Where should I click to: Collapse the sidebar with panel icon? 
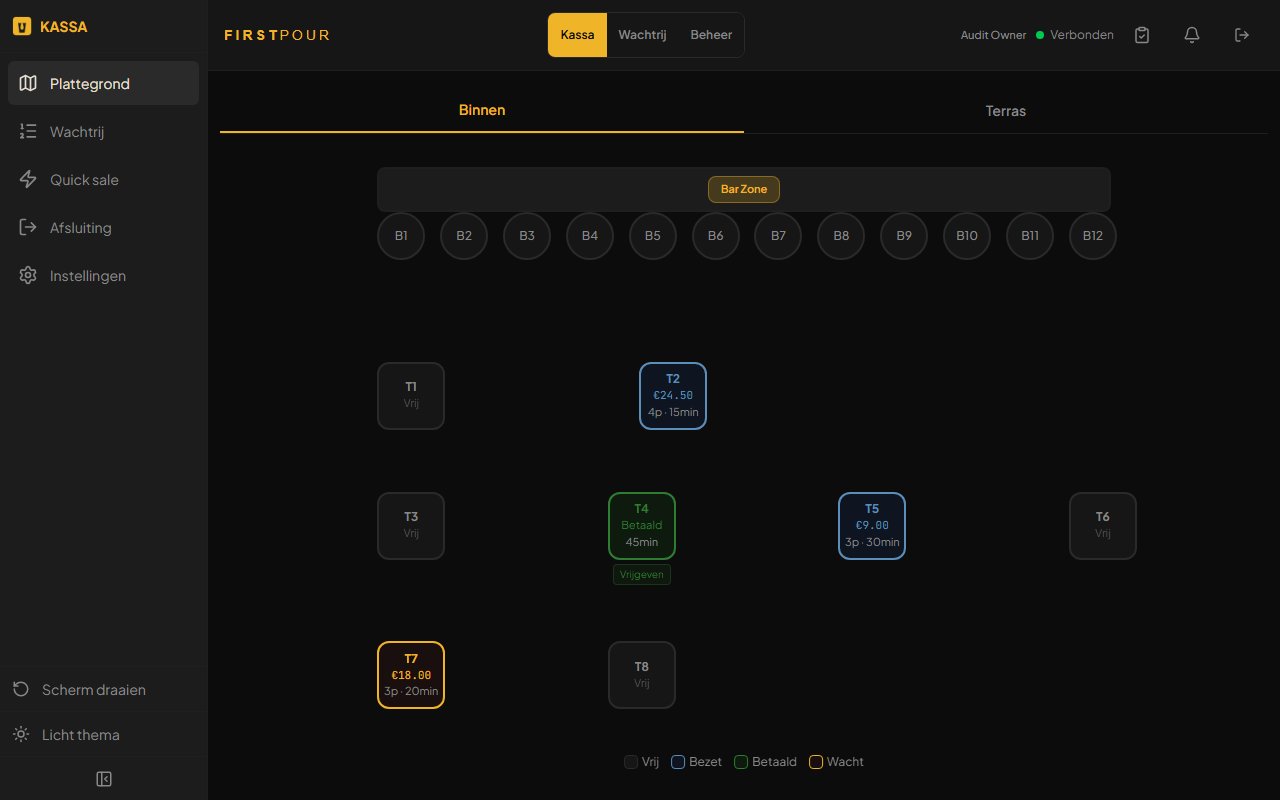click(104, 779)
